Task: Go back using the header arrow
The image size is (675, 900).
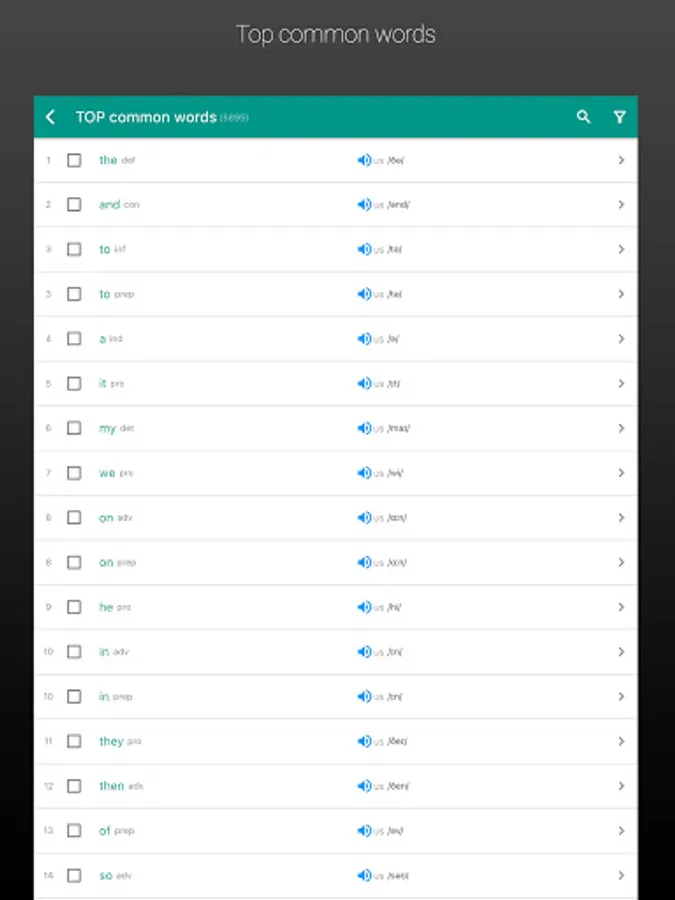Action: pyautogui.click(x=51, y=117)
